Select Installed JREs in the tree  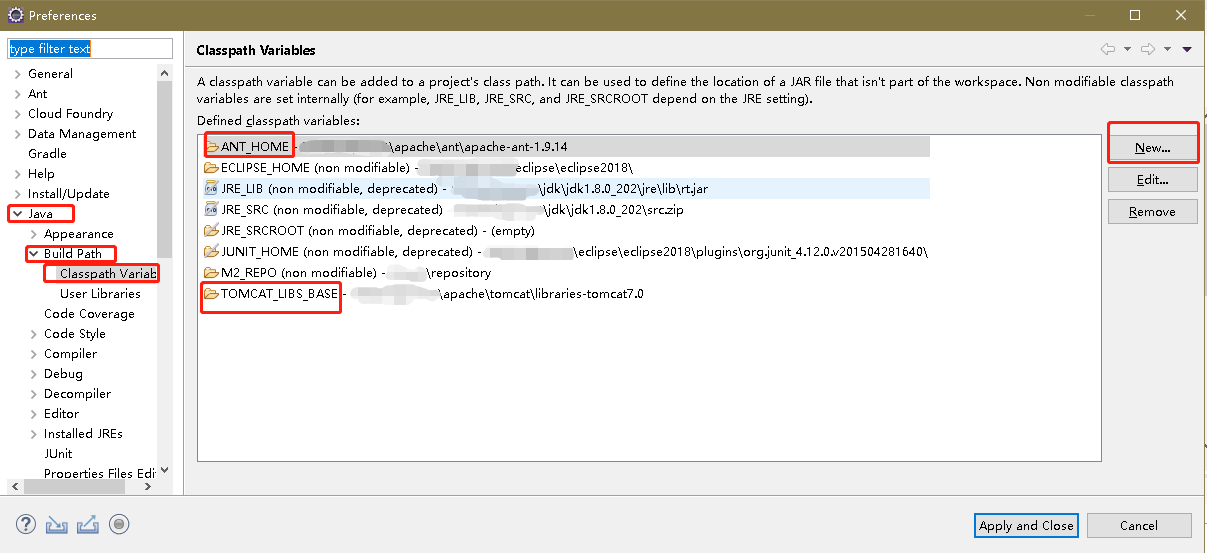point(83,434)
